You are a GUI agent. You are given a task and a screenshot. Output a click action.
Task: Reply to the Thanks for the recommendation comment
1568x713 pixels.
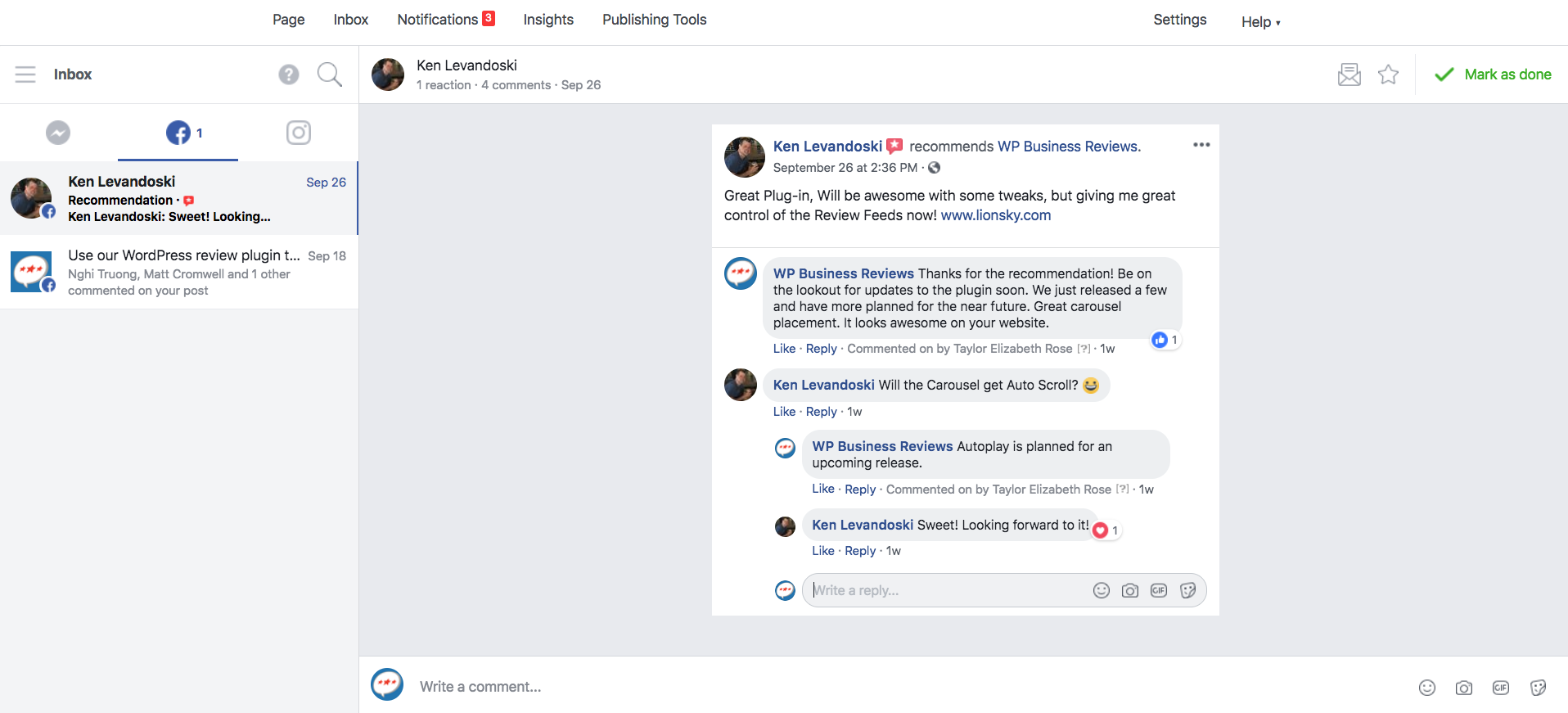click(x=822, y=349)
